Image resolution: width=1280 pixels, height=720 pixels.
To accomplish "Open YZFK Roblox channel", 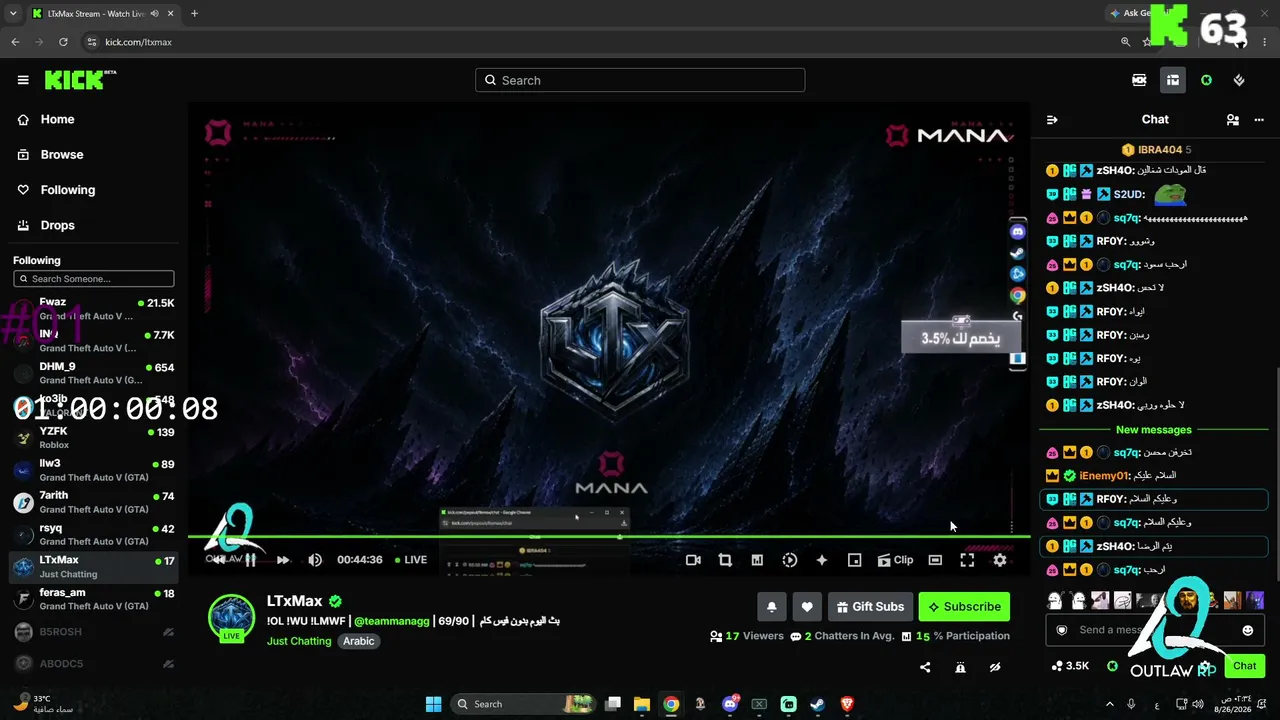I will tap(94, 438).
